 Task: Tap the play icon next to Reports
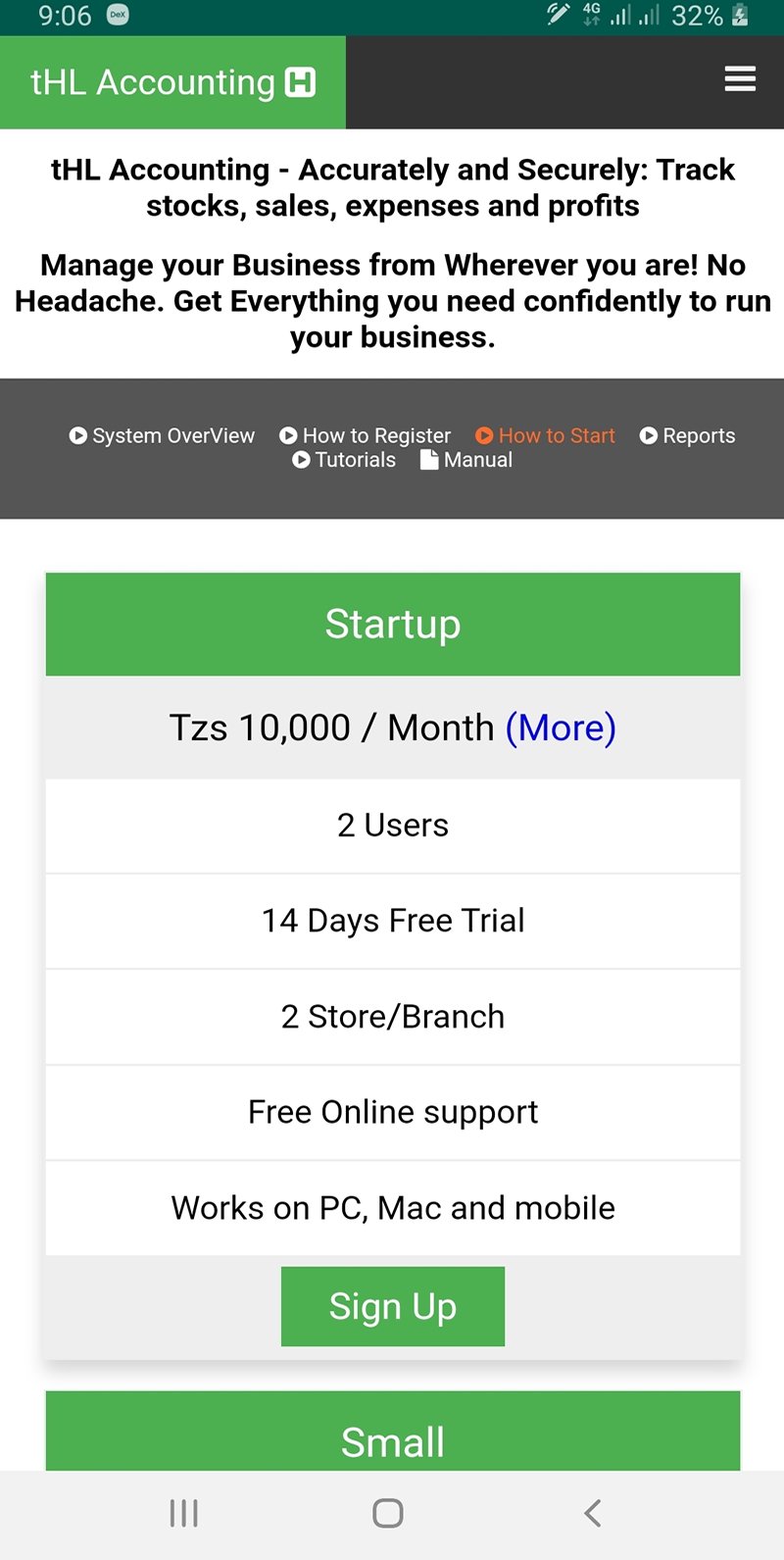pos(649,435)
